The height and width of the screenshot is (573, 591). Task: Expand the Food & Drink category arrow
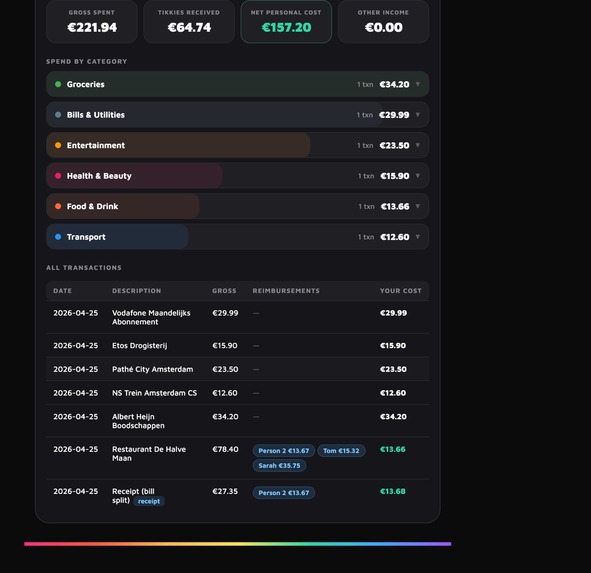[418, 206]
